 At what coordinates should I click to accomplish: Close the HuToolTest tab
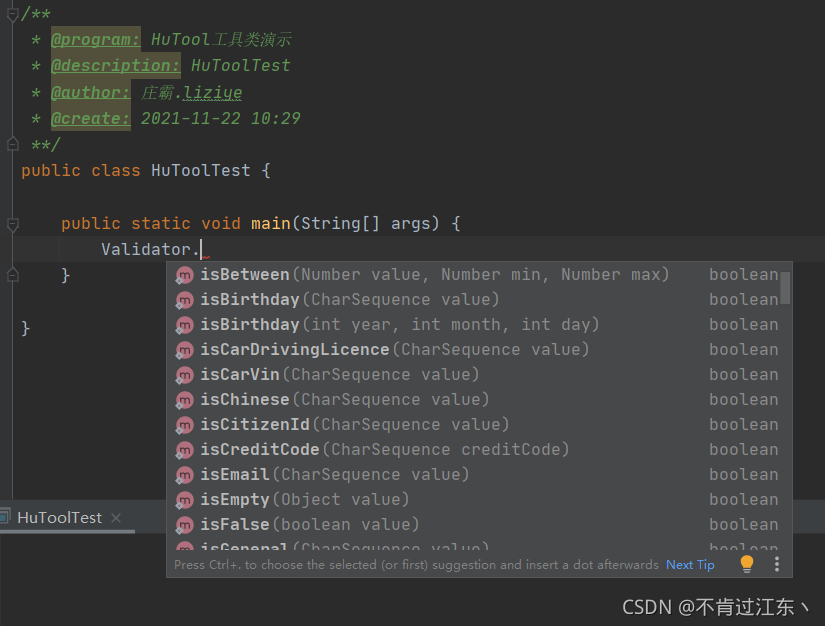pos(116,518)
